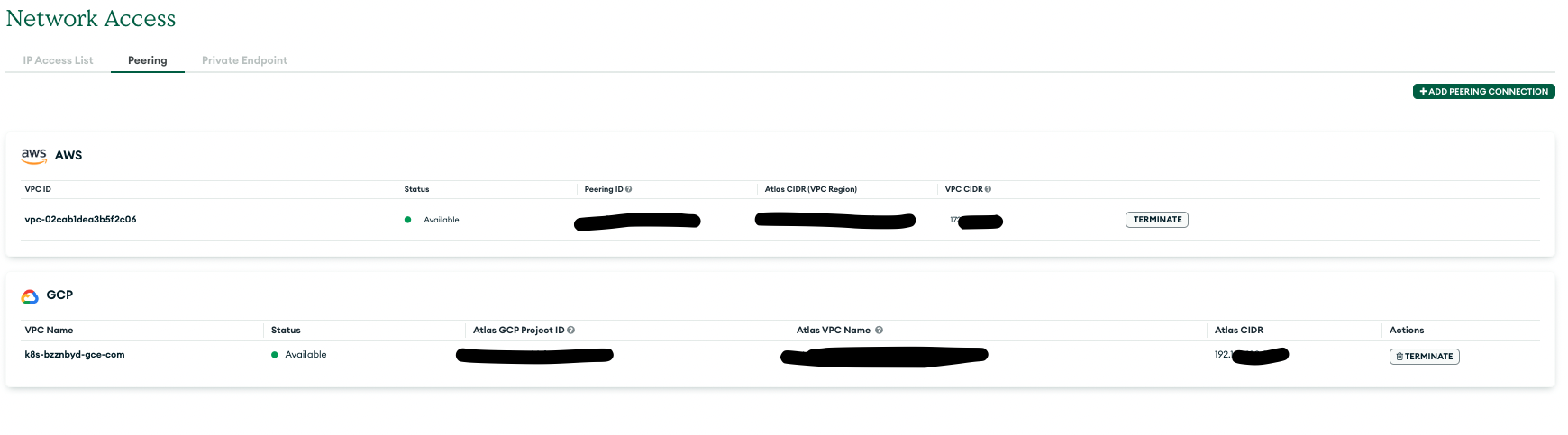Click the green status dot in the AWS row
The height and width of the screenshot is (435, 1568).
click(408, 220)
